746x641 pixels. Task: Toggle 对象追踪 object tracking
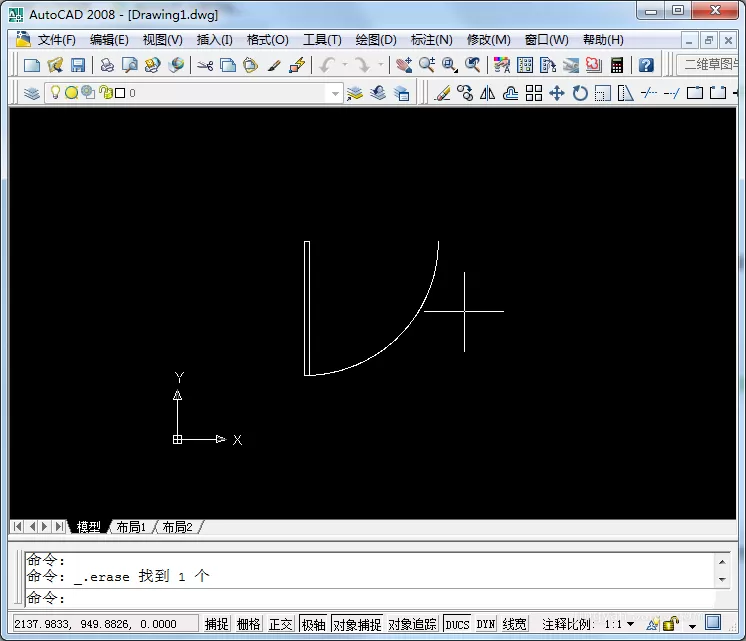(412, 624)
